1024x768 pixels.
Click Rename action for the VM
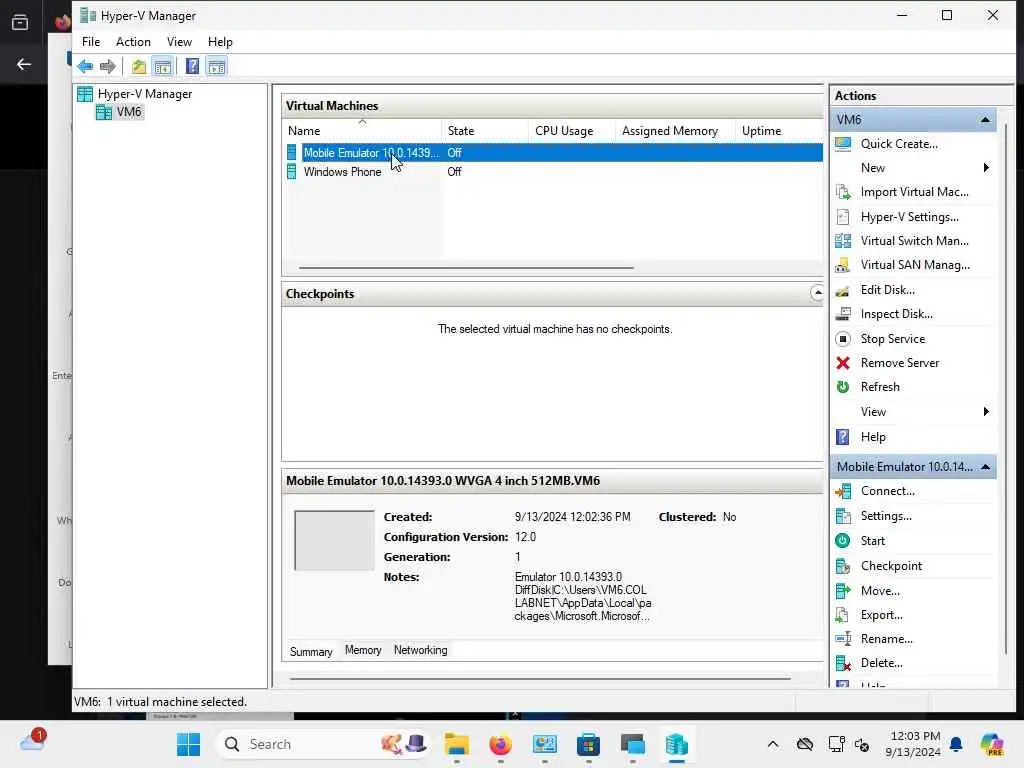pos(886,639)
